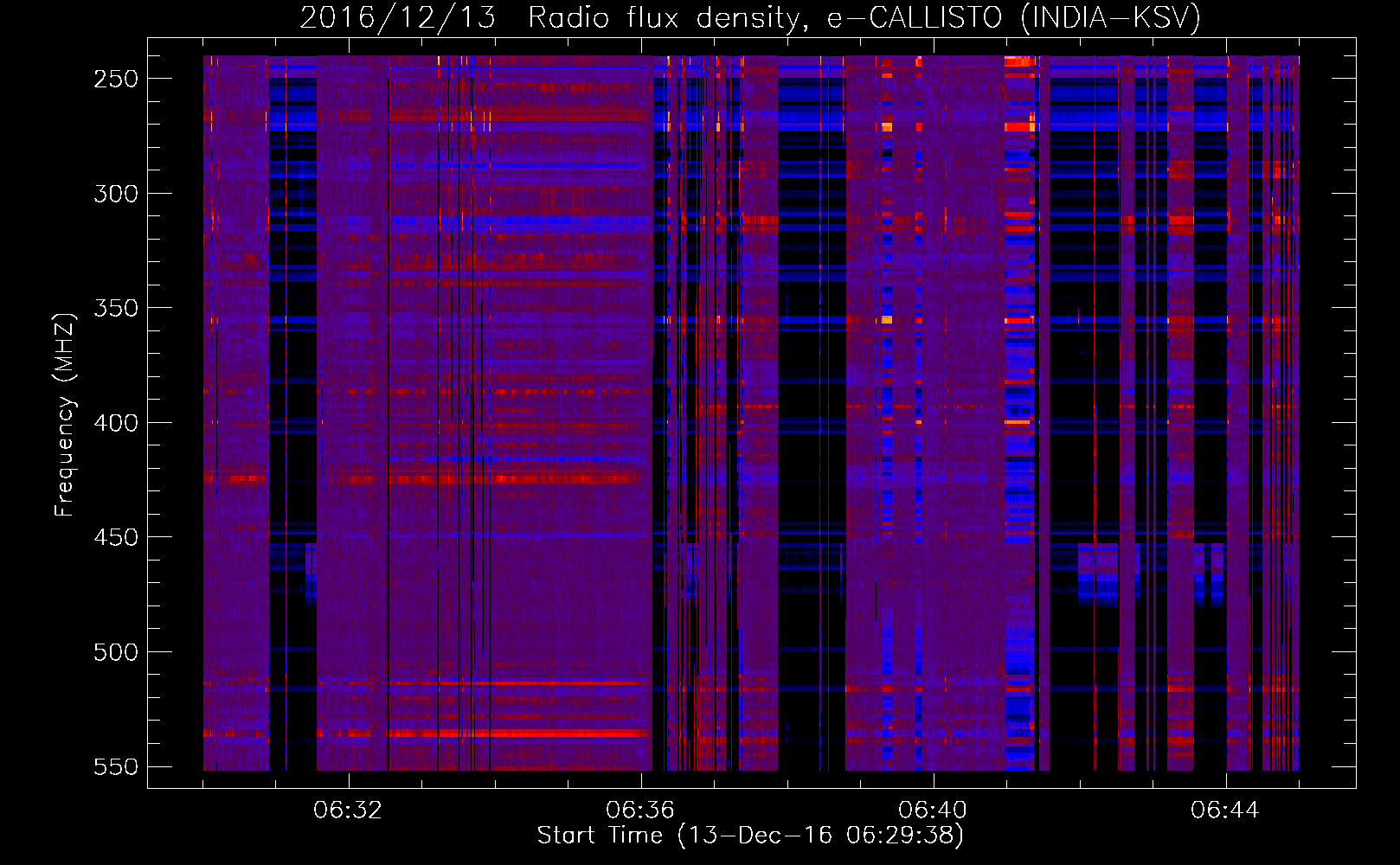Image resolution: width=1400 pixels, height=865 pixels.
Task: Click the 550 frequency tick label
Action: click(x=116, y=767)
